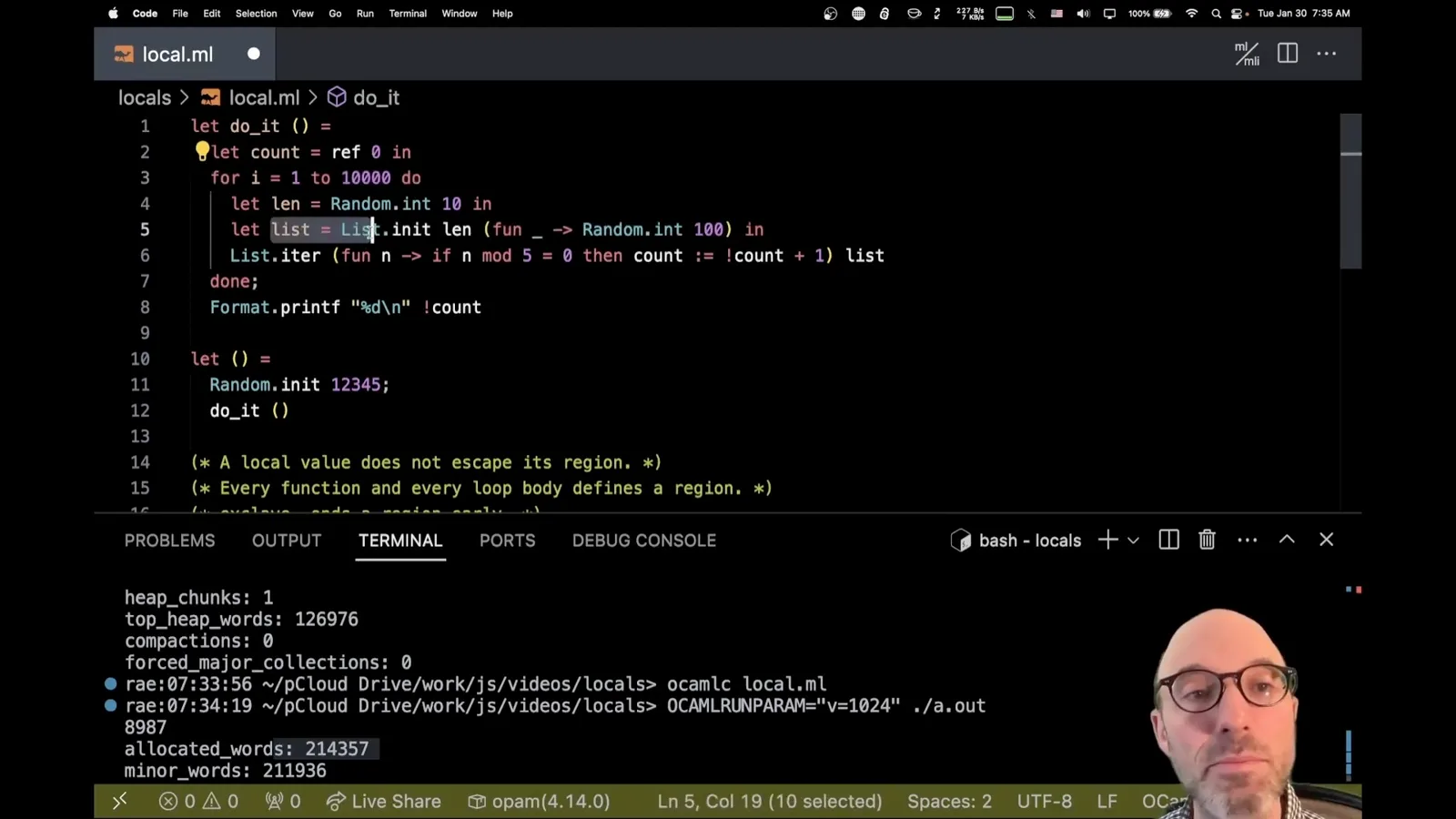The width and height of the screenshot is (1456, 819).
Task: Open editor More Actions ellipsis
Action: (1327, 54)
